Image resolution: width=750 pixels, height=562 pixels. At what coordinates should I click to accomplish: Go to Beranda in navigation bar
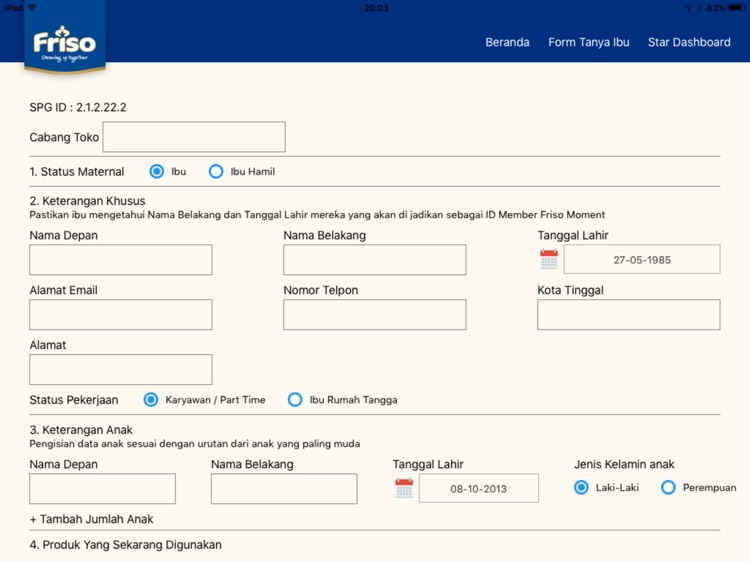coord(507,42)
